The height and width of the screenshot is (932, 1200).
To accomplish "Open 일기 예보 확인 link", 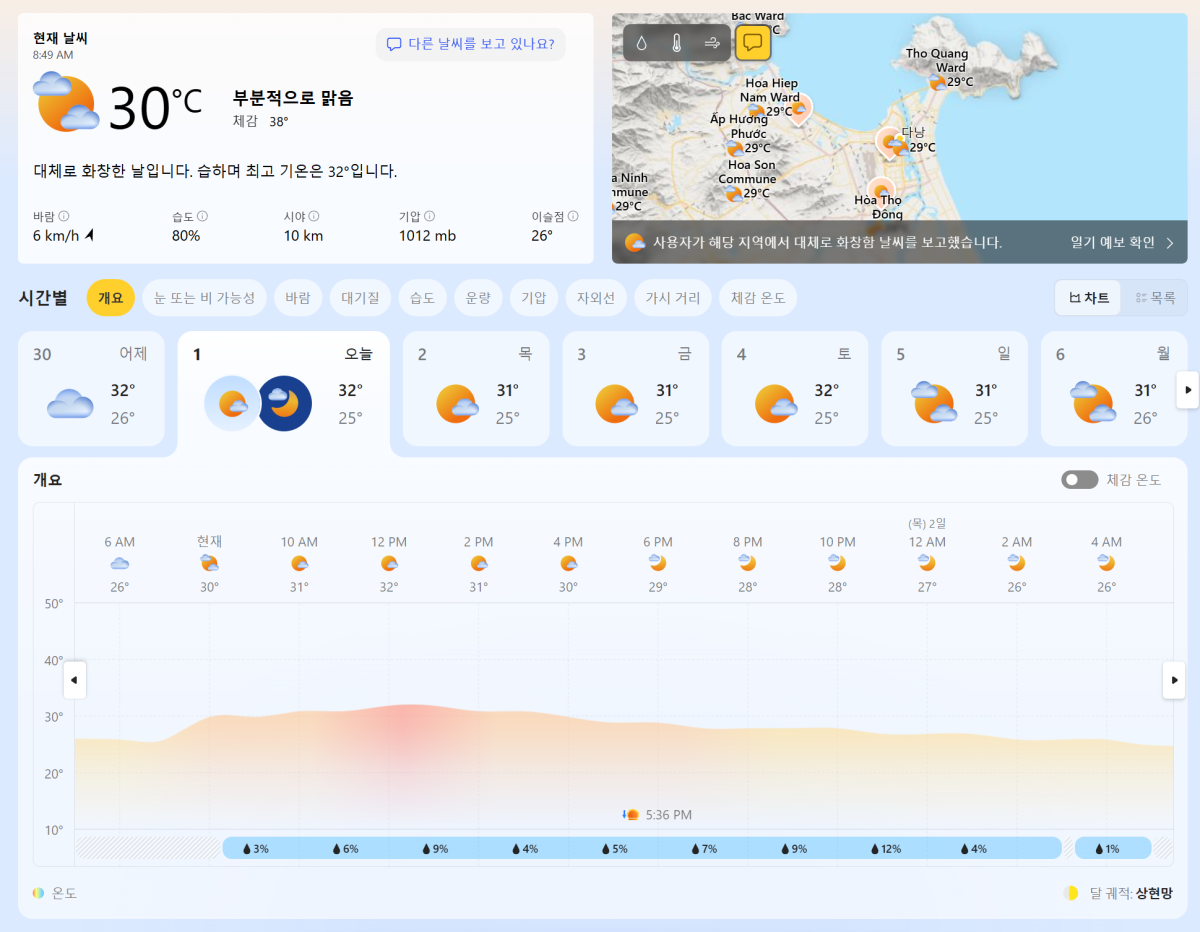I will (1121, 242).
